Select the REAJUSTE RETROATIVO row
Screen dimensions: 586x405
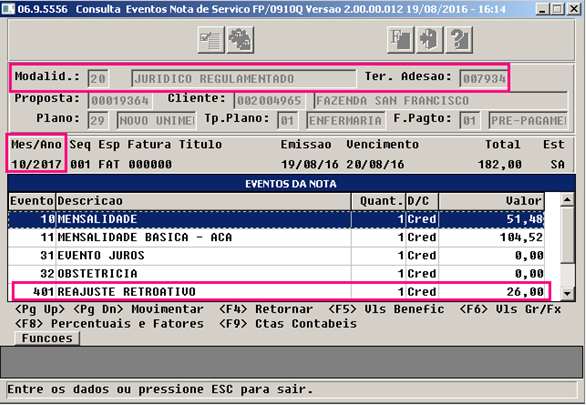(x=276, y=291)
